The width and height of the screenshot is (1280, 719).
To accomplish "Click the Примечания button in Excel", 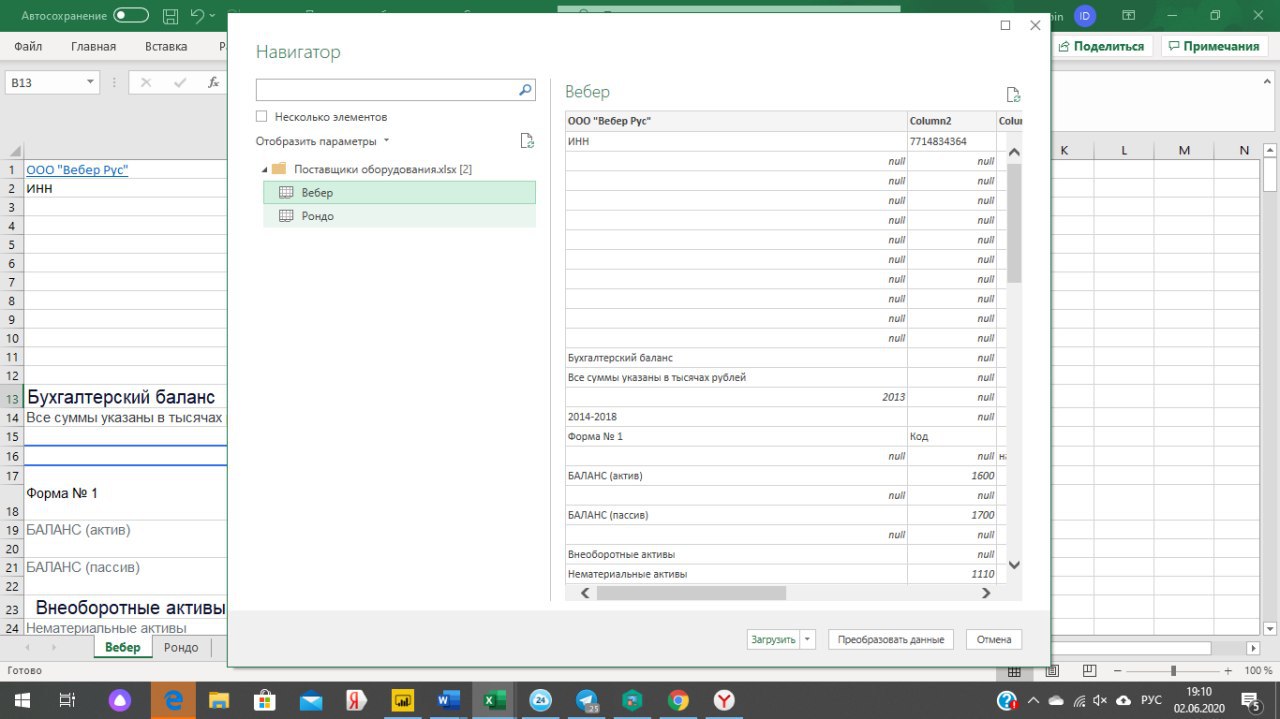I will [x=1213, y=46].
